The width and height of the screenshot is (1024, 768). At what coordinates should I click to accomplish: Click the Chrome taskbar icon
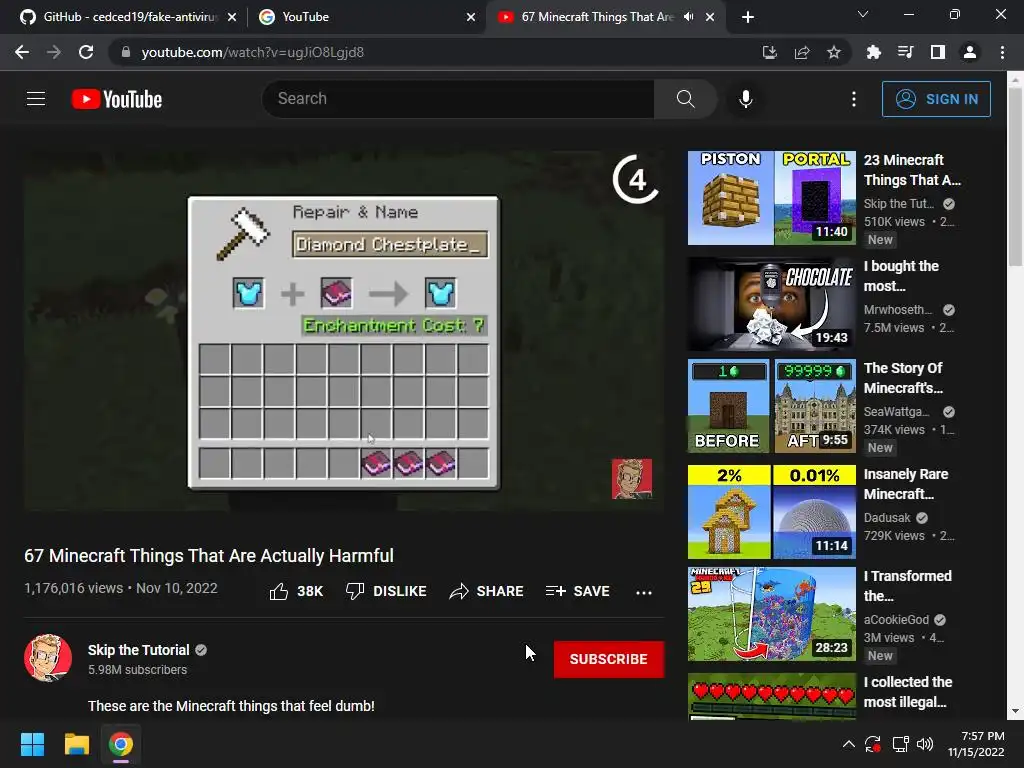click(121, 744)
